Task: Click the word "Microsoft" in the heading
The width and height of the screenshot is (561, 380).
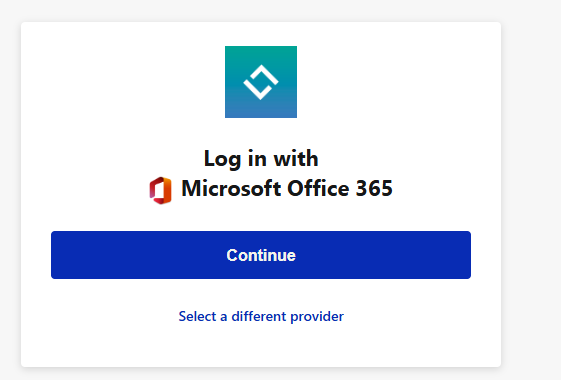Action: pyautogui.click(x=231, y=188)
